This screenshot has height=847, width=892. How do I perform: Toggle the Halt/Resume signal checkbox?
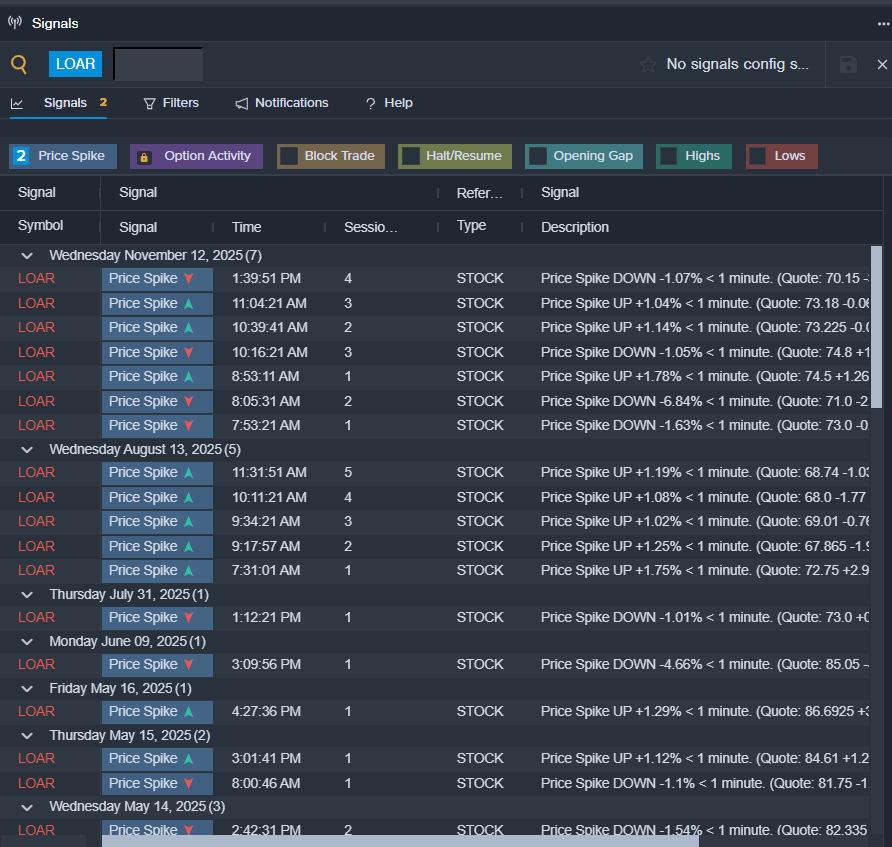click(x=410, y=156)
